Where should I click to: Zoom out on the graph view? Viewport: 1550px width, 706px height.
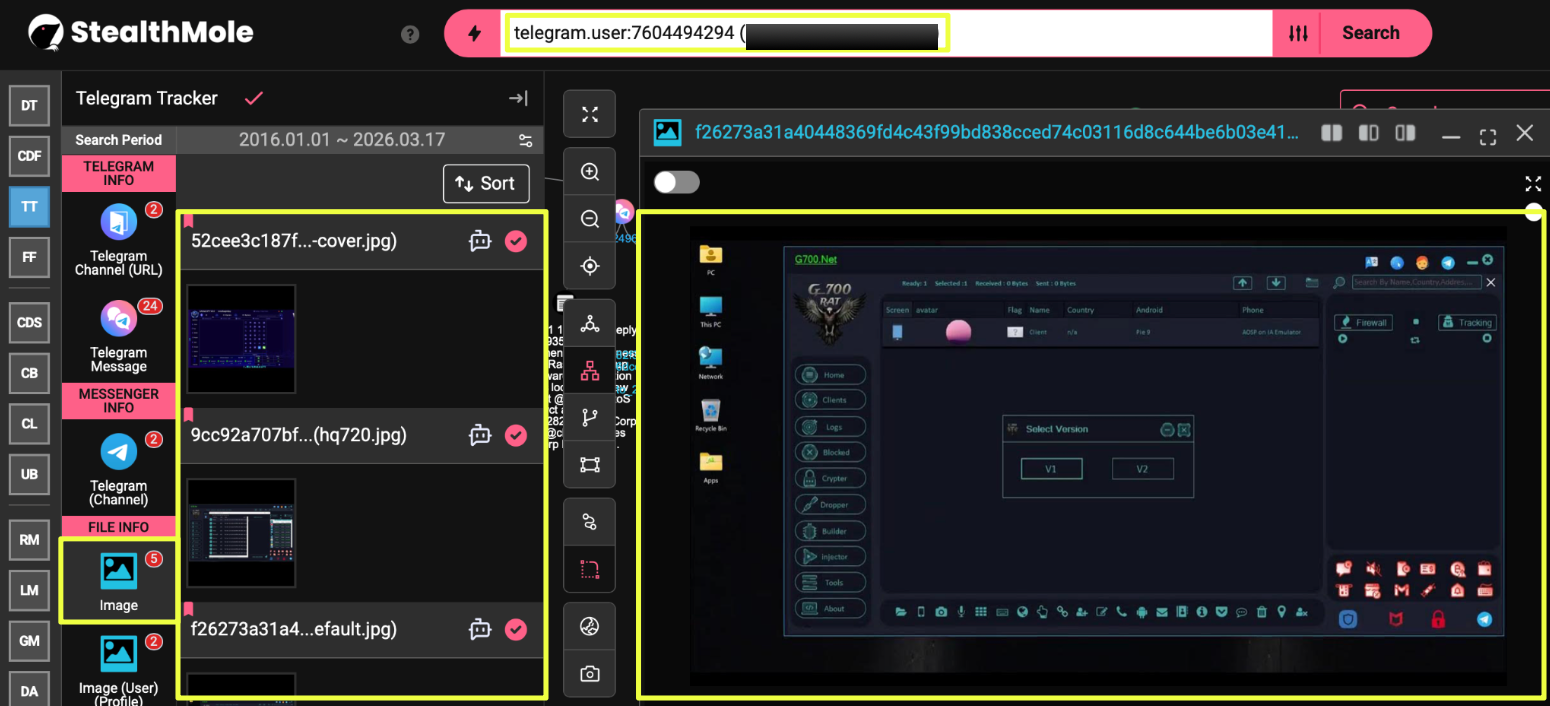(590, 219)
